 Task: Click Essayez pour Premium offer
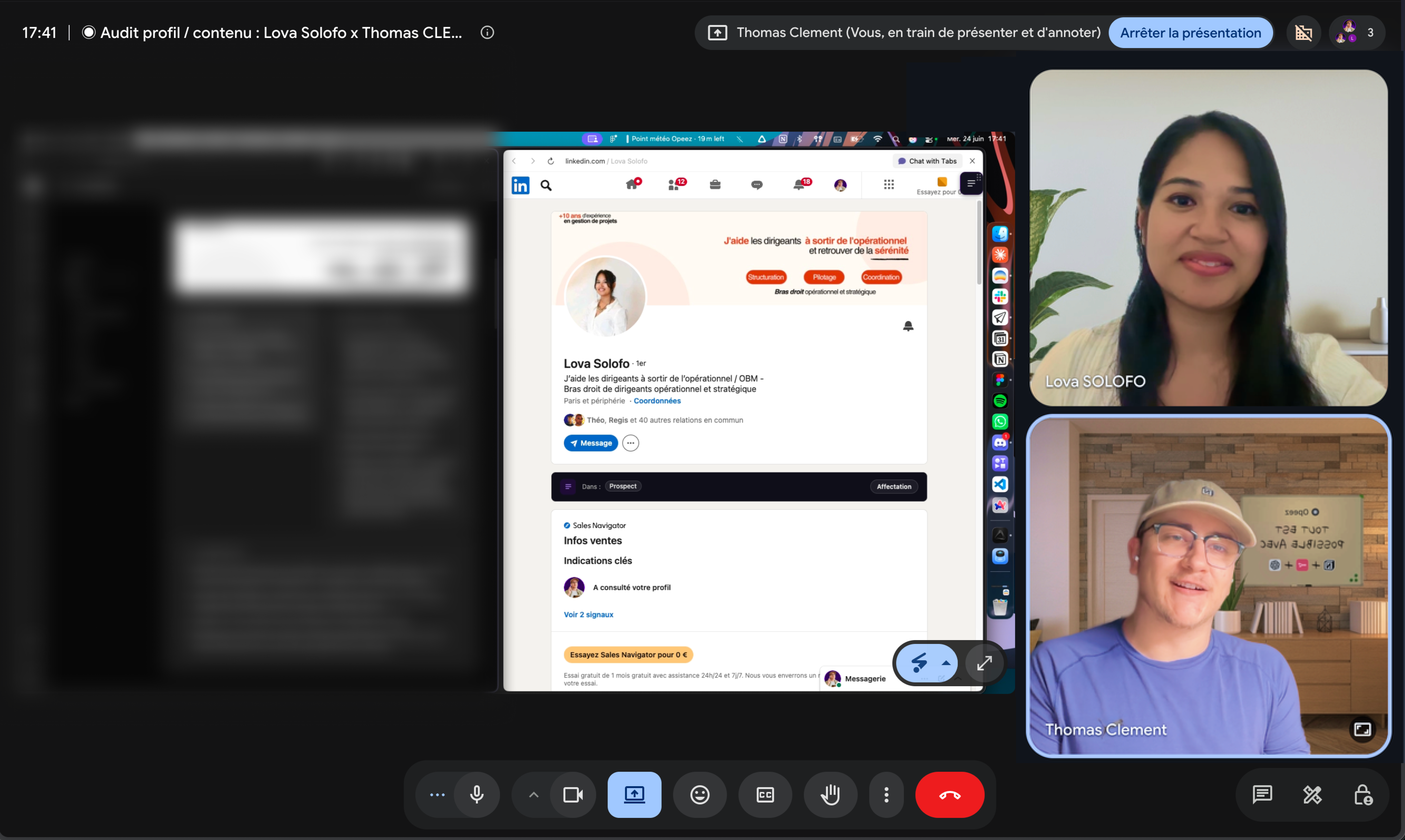(938, 186)
